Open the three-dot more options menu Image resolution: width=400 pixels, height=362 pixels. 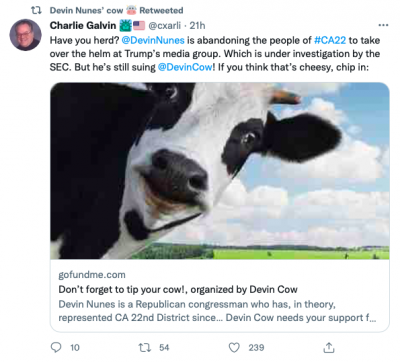click(383, 25)
